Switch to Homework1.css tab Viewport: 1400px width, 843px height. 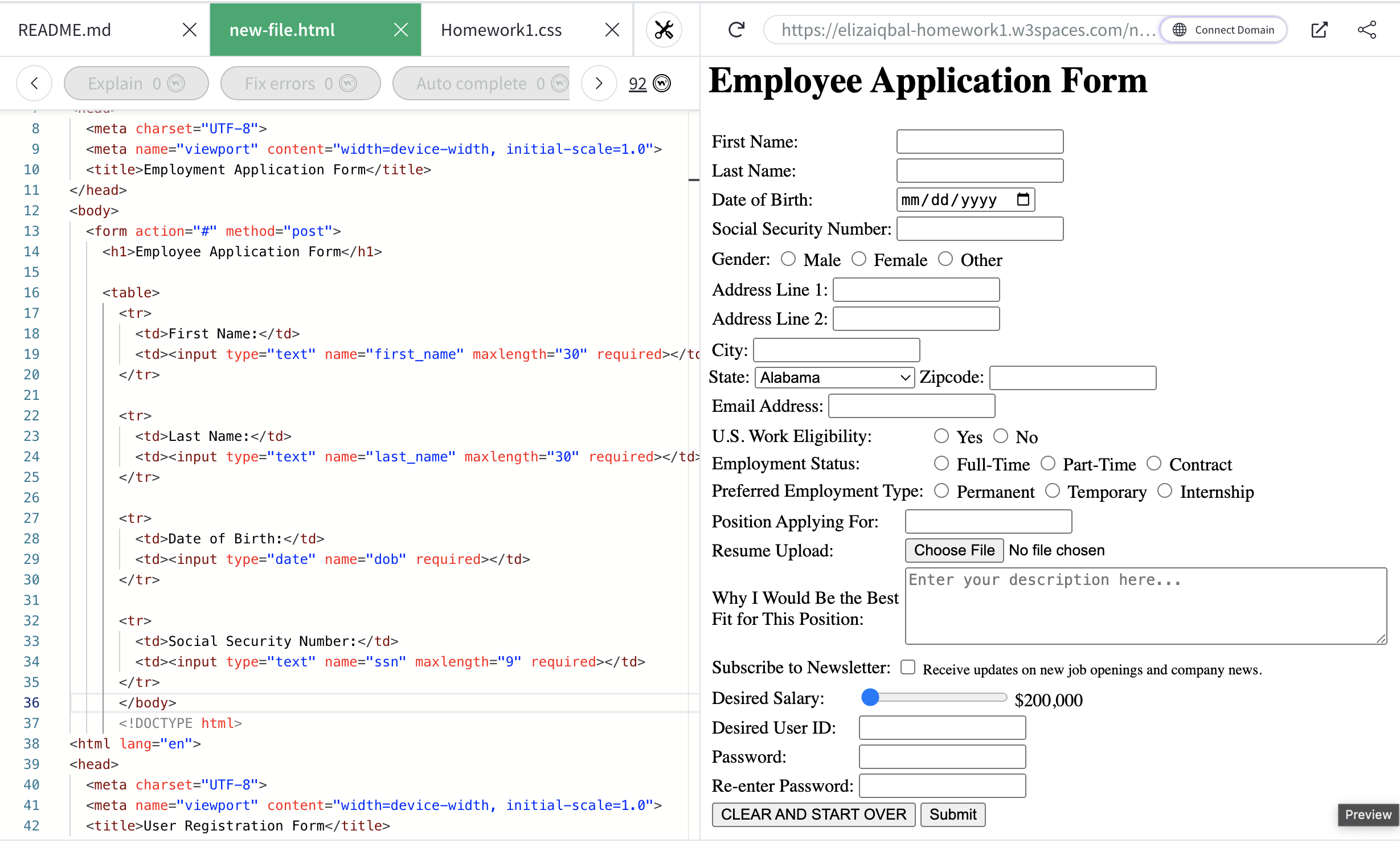(x=501, y=30)
